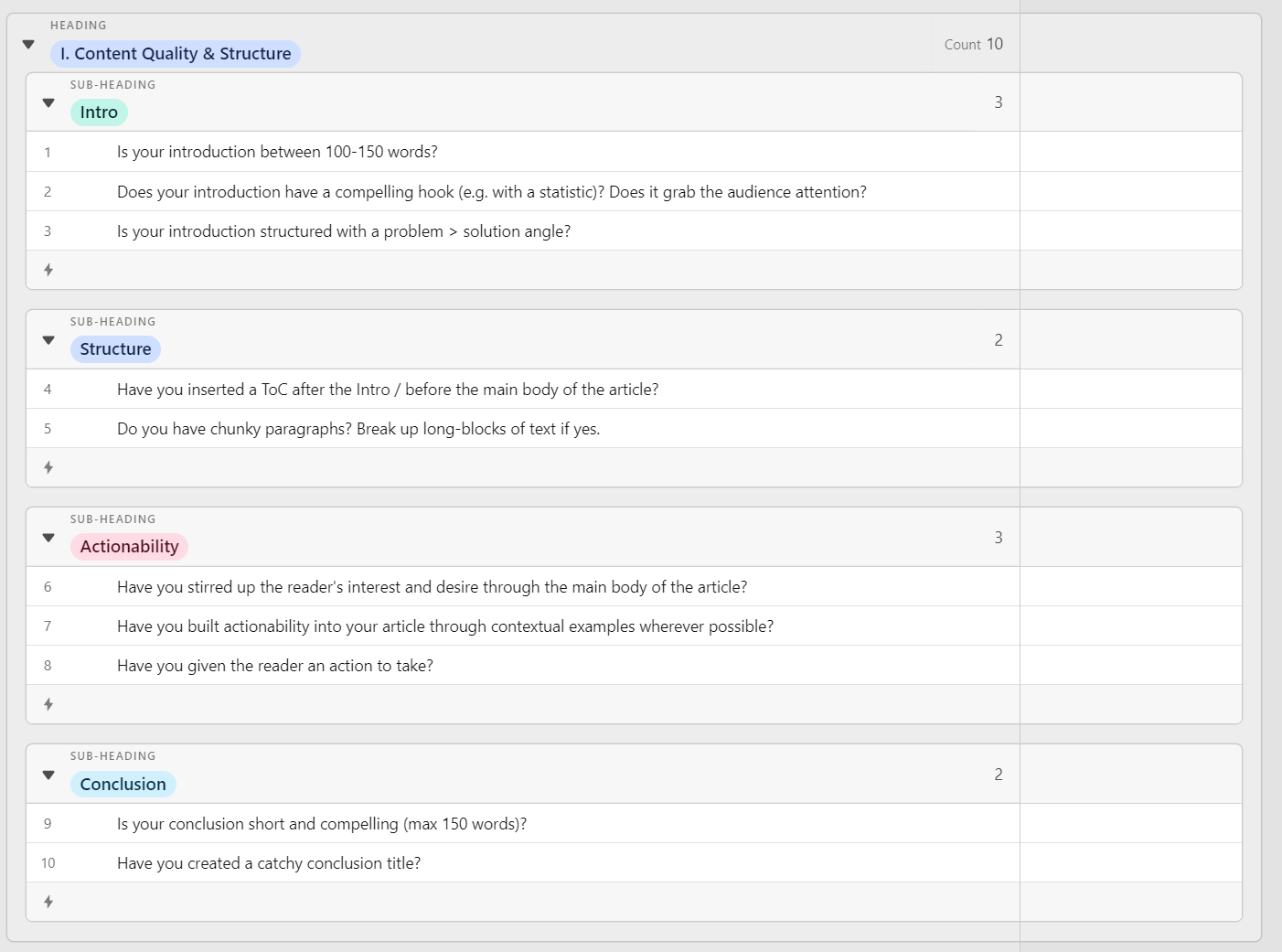This screenshot has width=1282, height=952.
Task: Click the Structure tag label
Action: 115,349
